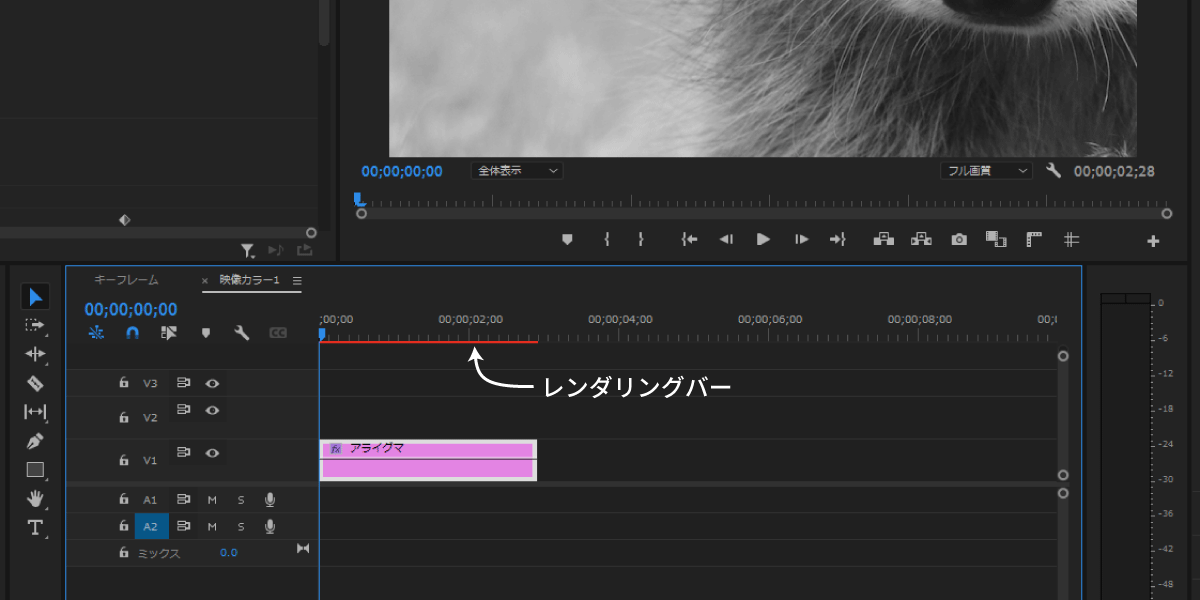This screenshot has height=600, width=1200.
Task: Toggle V1 track lock
Action: [124, 460]
